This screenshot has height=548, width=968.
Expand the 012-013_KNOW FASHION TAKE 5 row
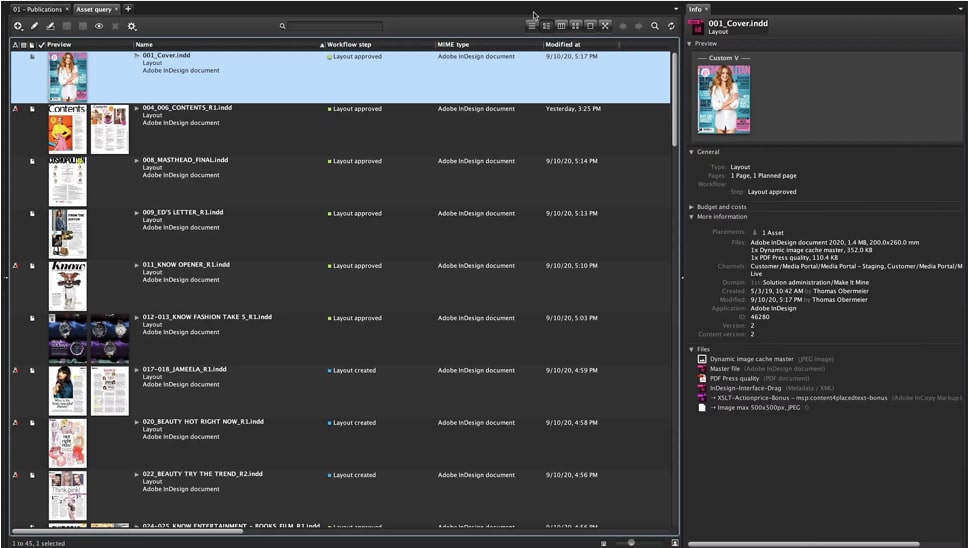(137, 317)
